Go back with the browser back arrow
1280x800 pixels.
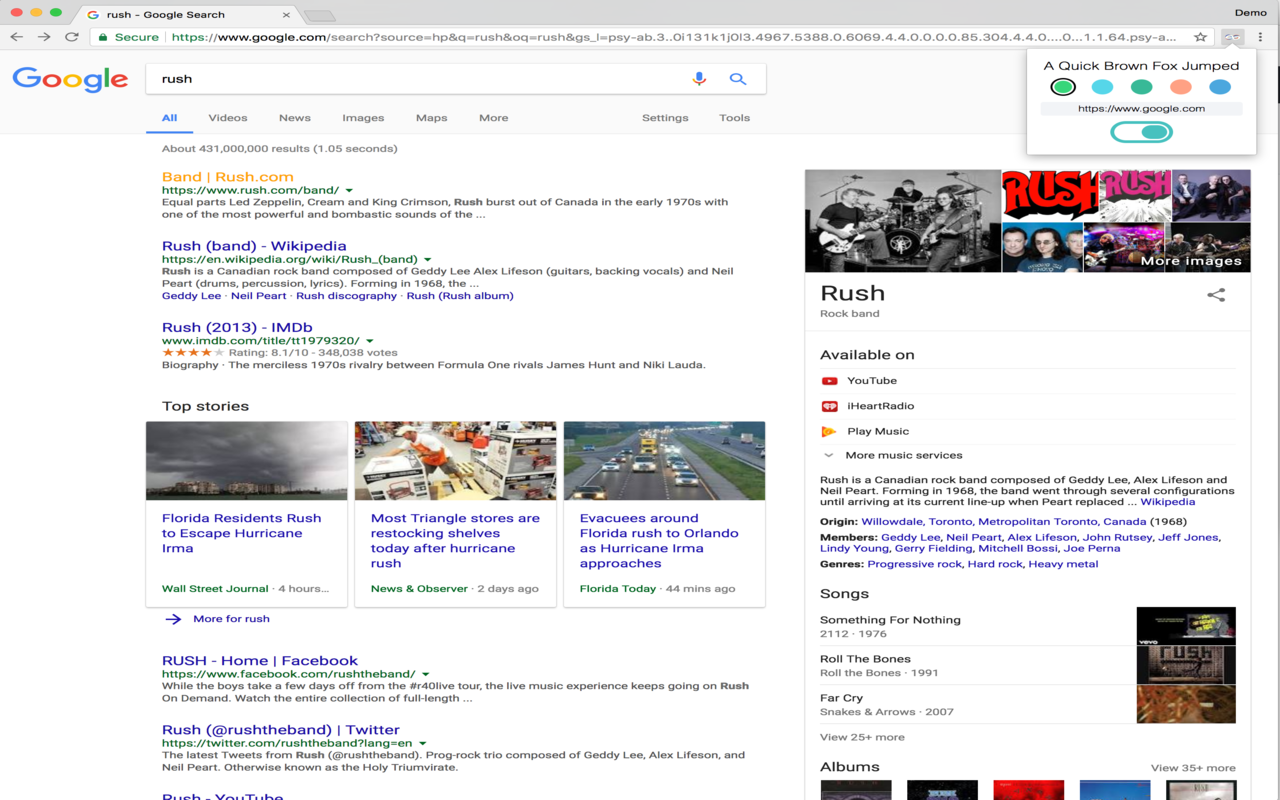[16, 37]
